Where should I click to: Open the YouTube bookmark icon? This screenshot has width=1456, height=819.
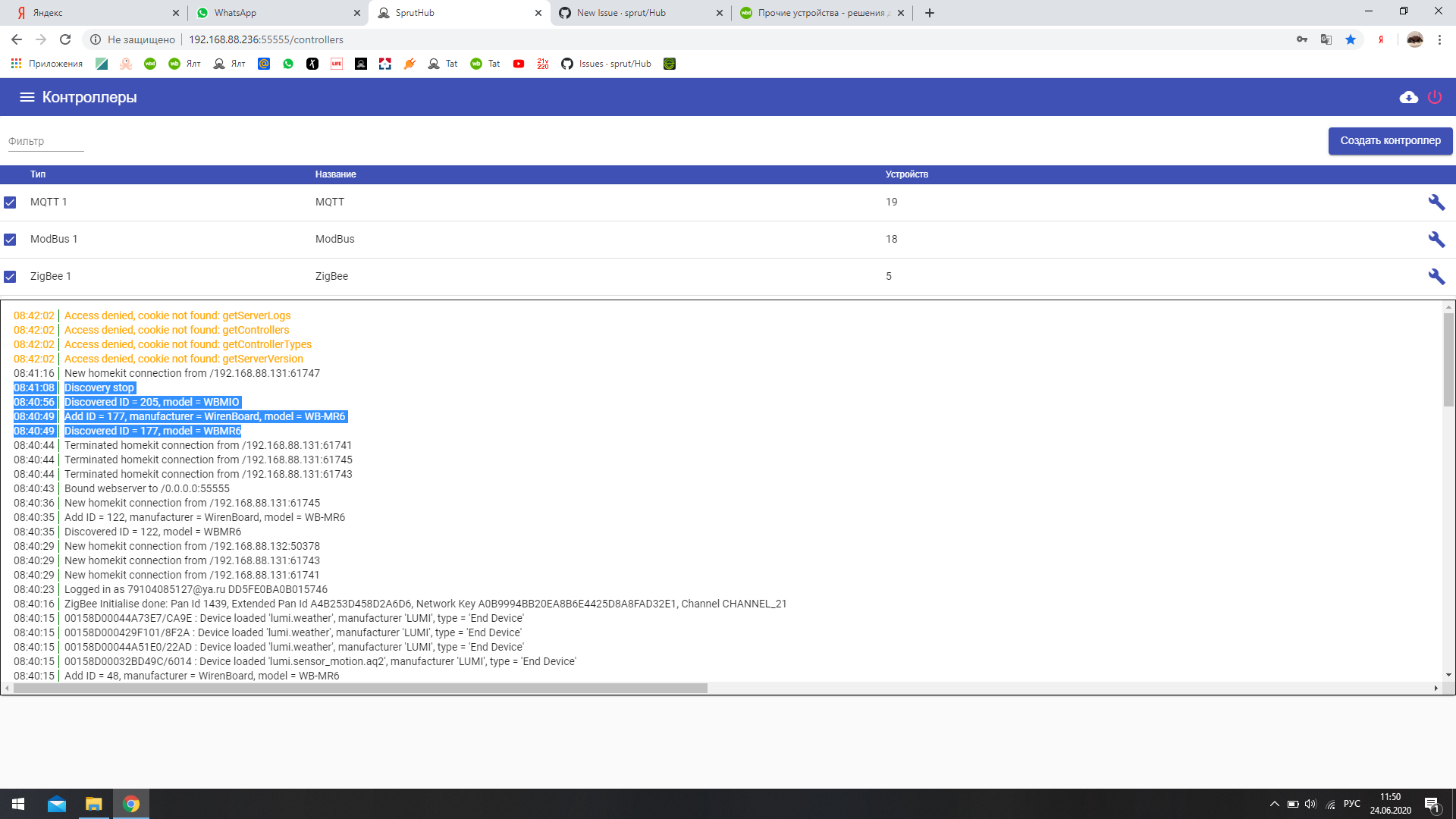tap(519, 64)
